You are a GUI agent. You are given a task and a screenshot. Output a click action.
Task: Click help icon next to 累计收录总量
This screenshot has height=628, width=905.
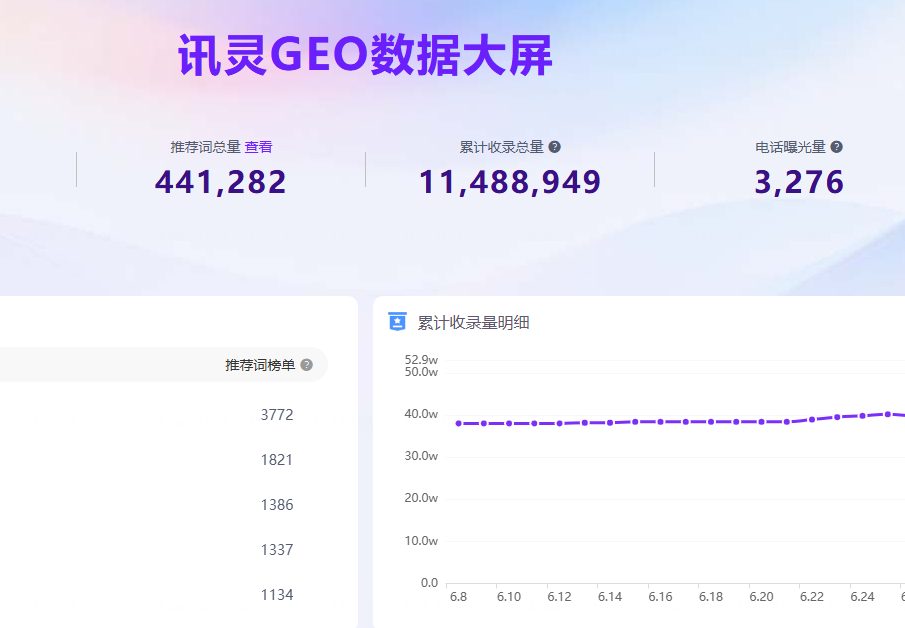pos(555,147)
